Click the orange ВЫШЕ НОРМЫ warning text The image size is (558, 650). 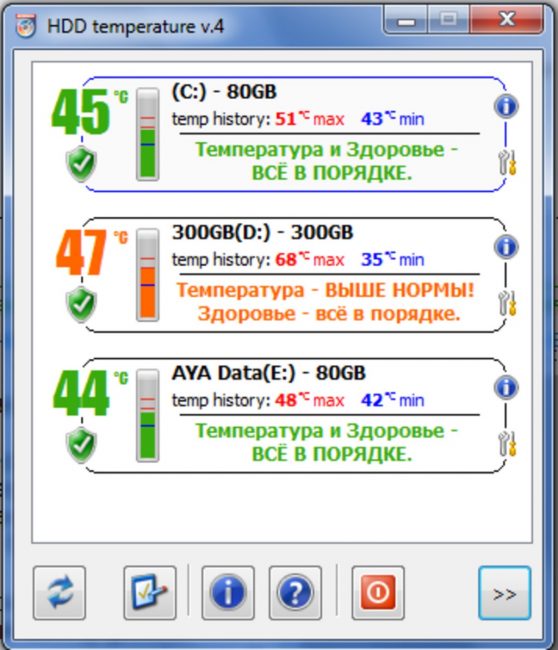(399, 290)
